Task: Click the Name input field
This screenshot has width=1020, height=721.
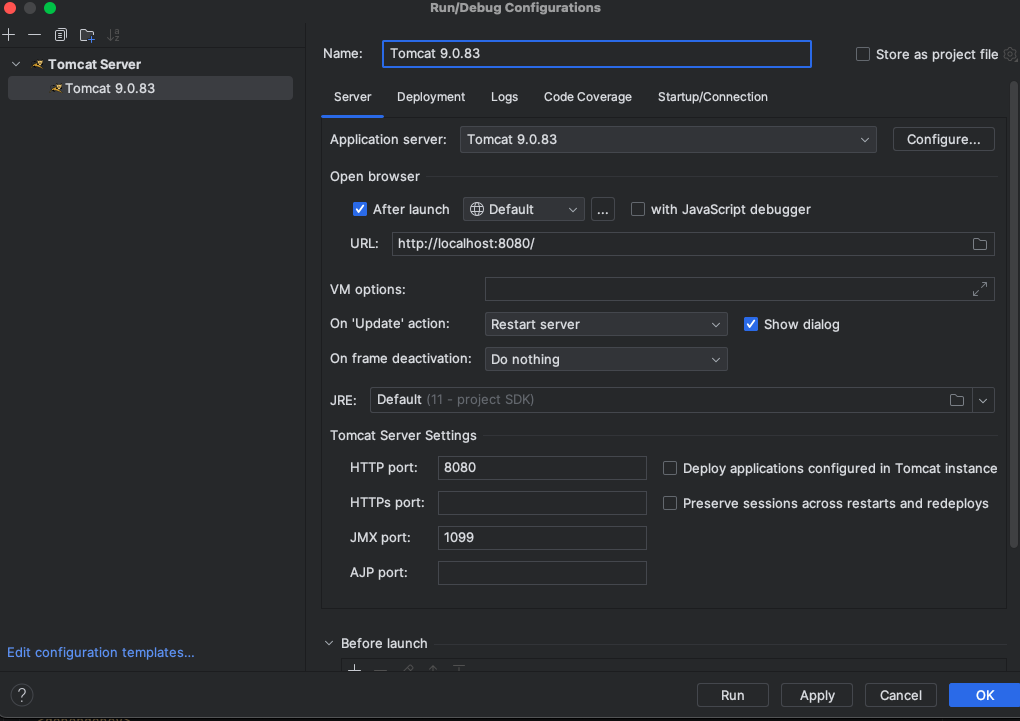Action: 597,53
